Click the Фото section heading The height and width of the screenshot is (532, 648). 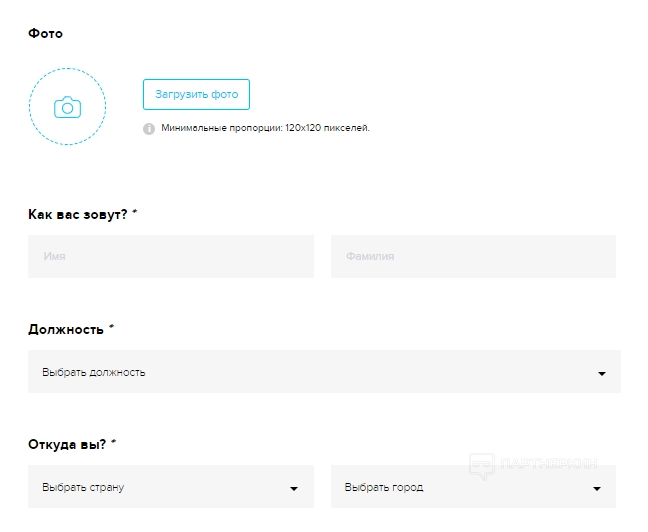tap(45, 33)
